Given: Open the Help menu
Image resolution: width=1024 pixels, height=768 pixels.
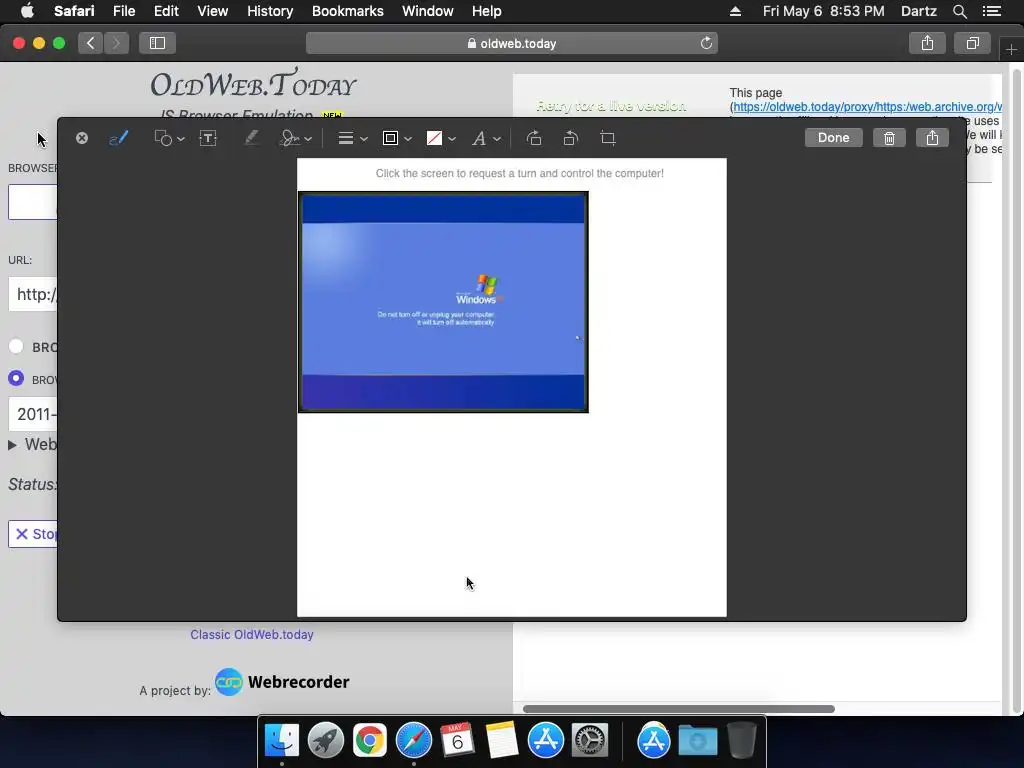Looking at the screenshot, I should (x=487, y=11).
